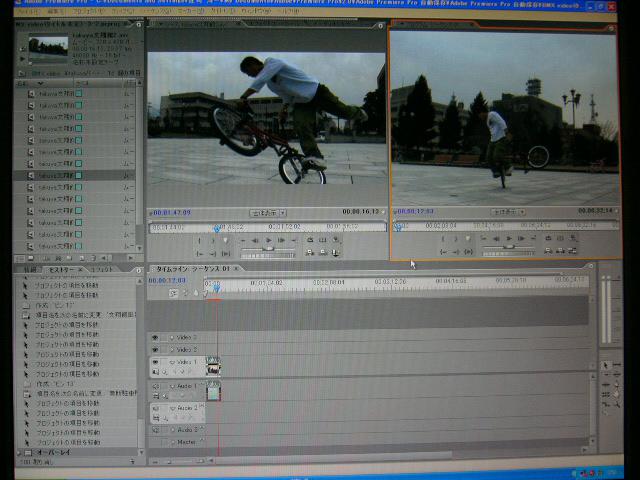The width and height of the screenshot is (640, 480).
Task: Click the audio clip on Audio 1 track
Action: click(213, 390)
